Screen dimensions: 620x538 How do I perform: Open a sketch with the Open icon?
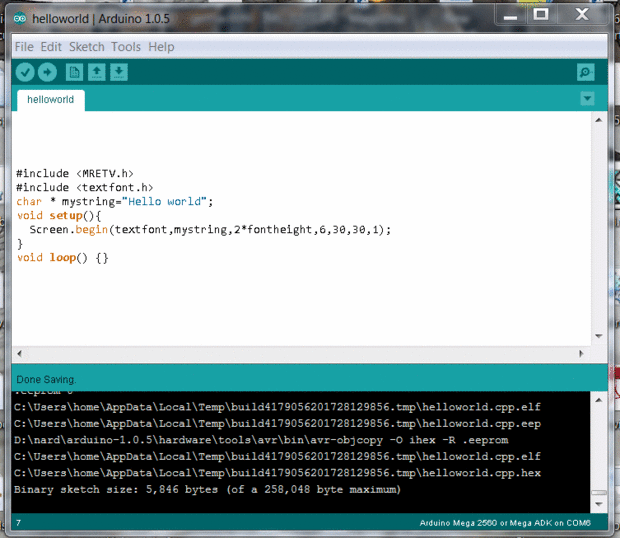point(96,72)
